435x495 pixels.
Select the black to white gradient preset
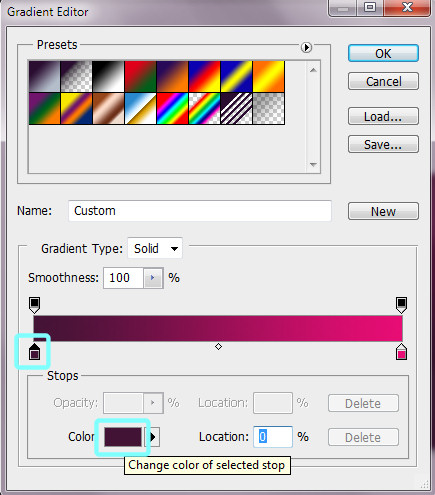pos(108,76)
